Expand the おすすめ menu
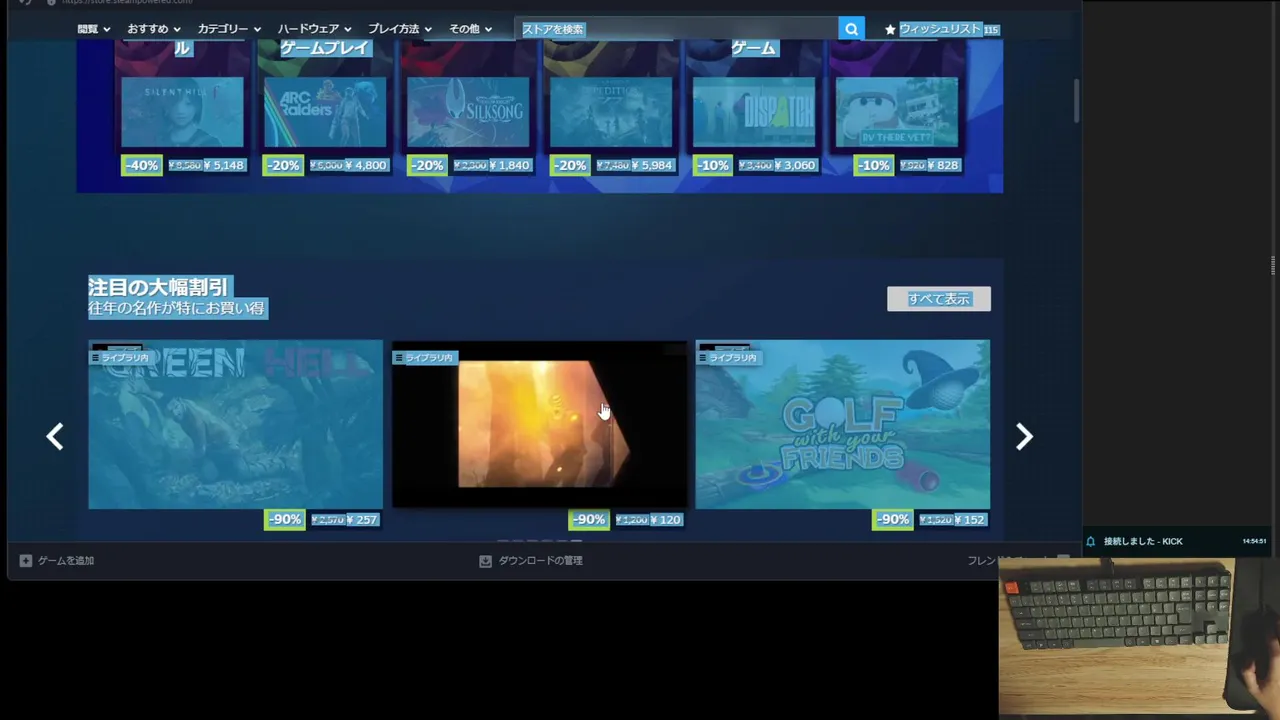This screenshot has width=1280, height=720. click(x=154, y=29)
